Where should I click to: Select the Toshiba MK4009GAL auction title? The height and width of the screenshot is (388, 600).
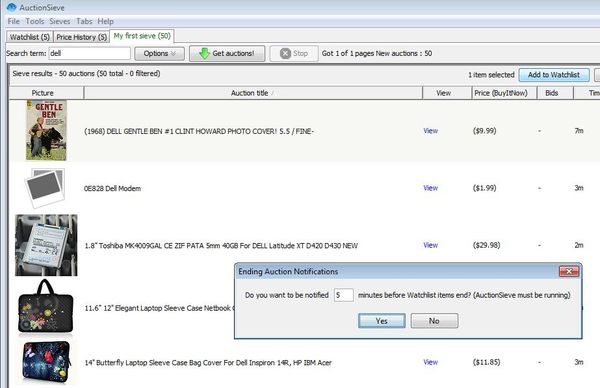221,246
